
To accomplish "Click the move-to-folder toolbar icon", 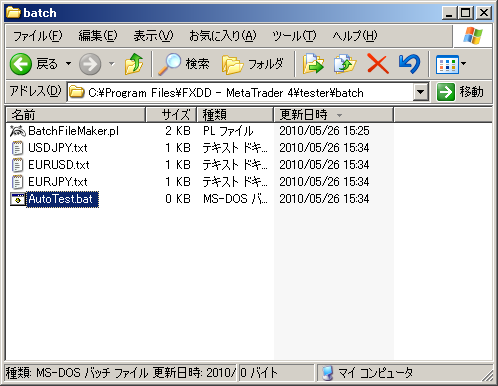I will (313, 64).
